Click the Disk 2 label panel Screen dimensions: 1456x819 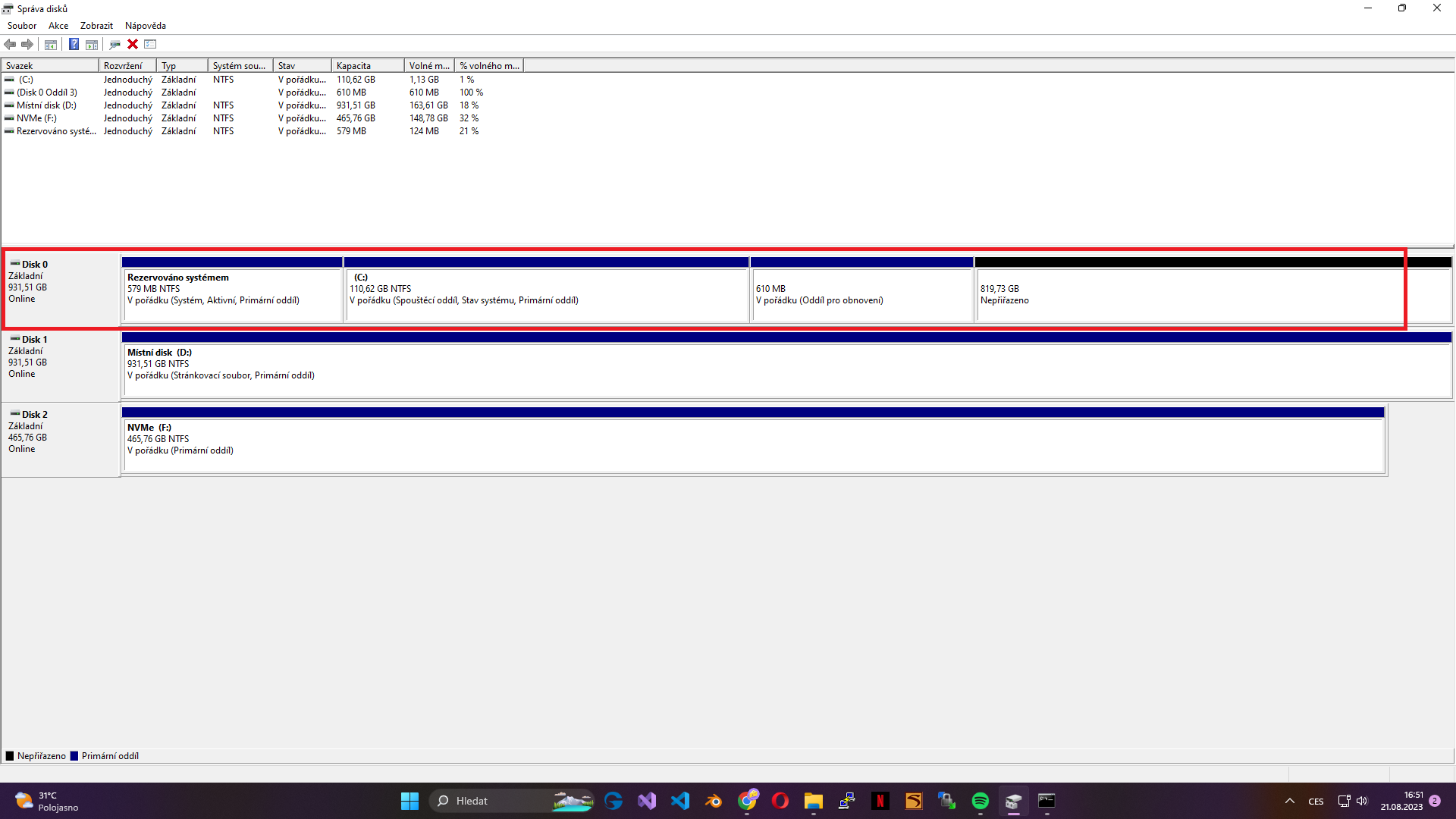61,439
